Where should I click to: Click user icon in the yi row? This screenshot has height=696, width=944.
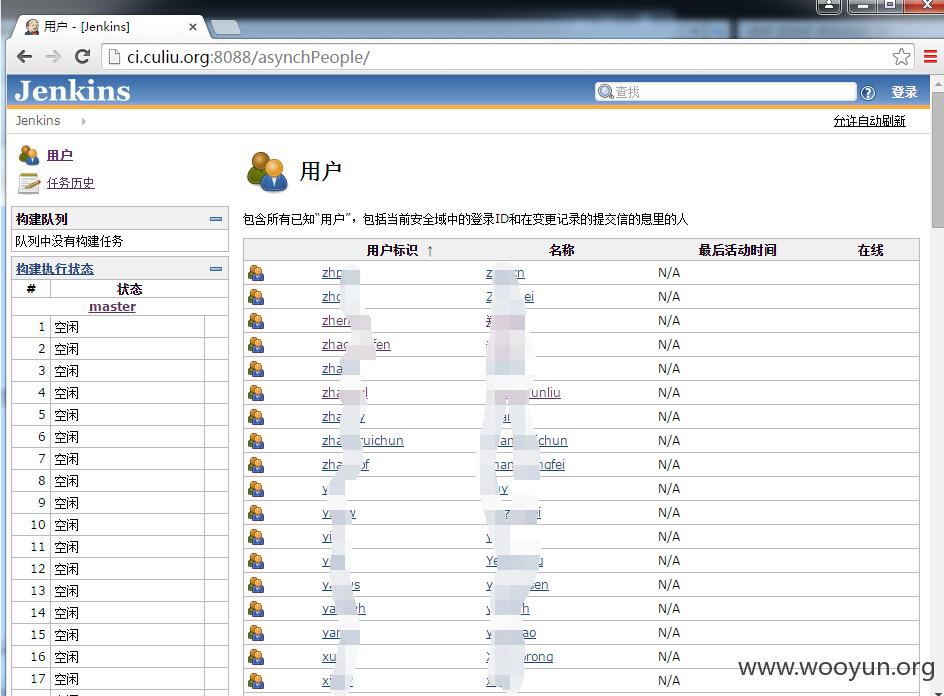[x=256, y=537]
